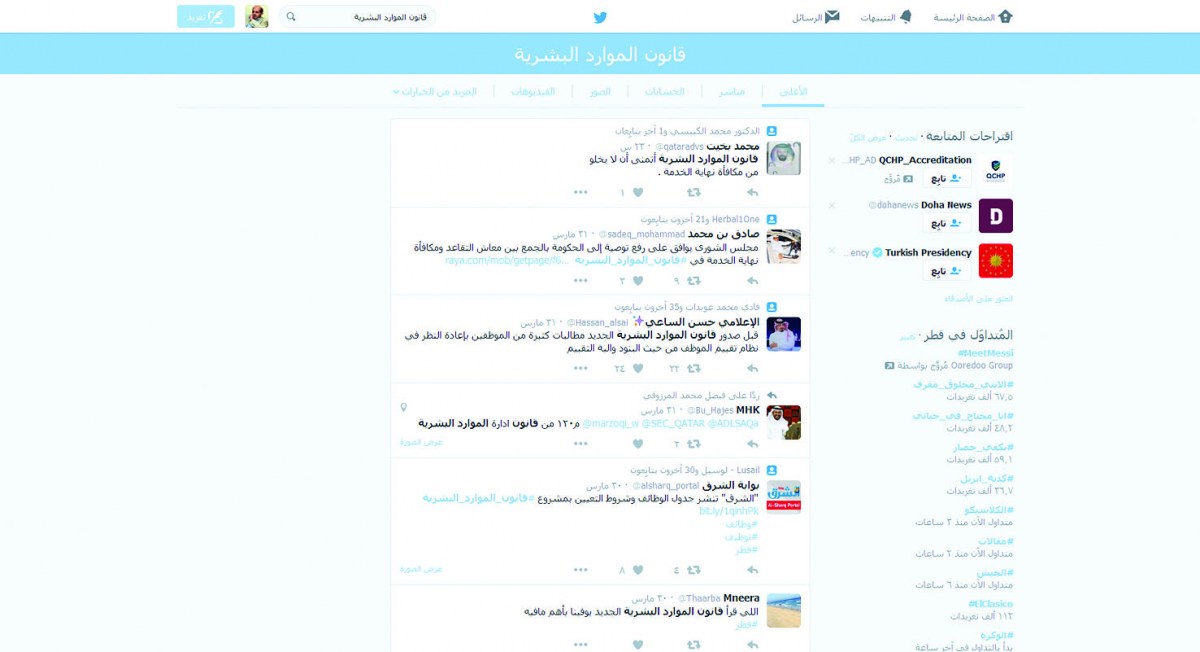Viewport: 1200px width, 652px height.
Task: Like حسن الساعي's tweet
Action: pyautogui.click(x=637, y=368)
